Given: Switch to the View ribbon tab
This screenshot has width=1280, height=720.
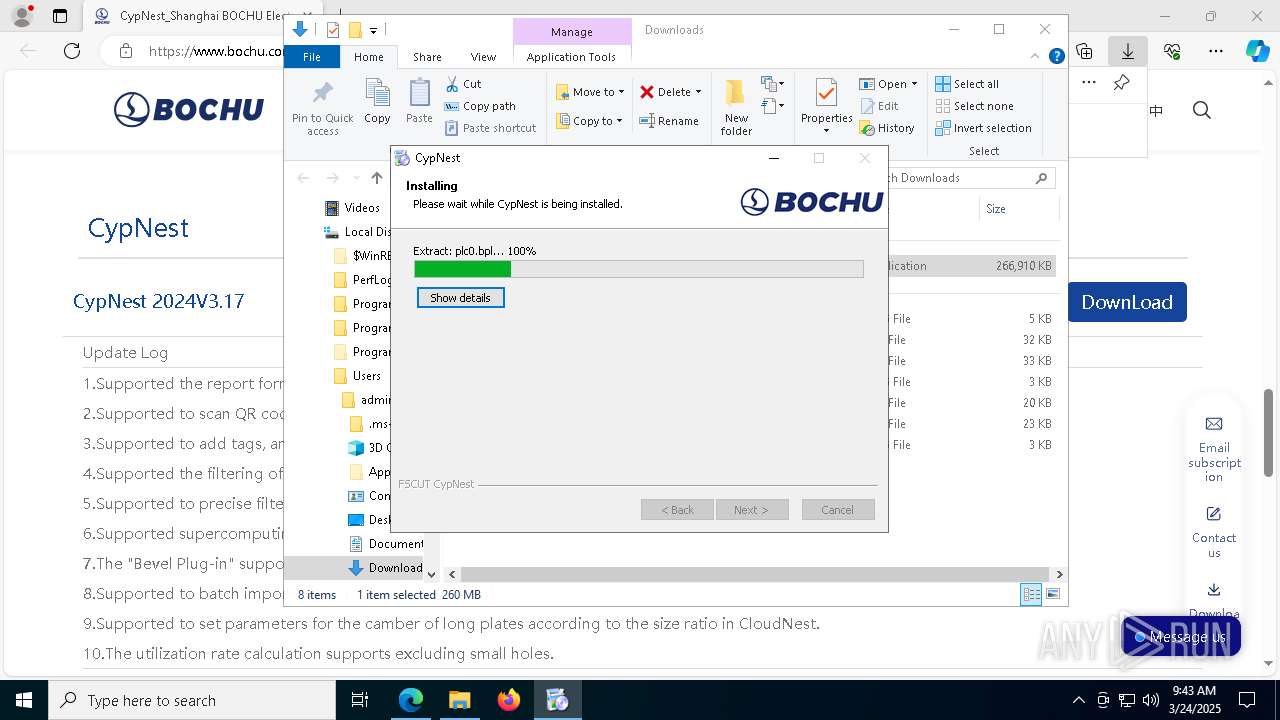Looking at the screenshot, I should (483, 57).
